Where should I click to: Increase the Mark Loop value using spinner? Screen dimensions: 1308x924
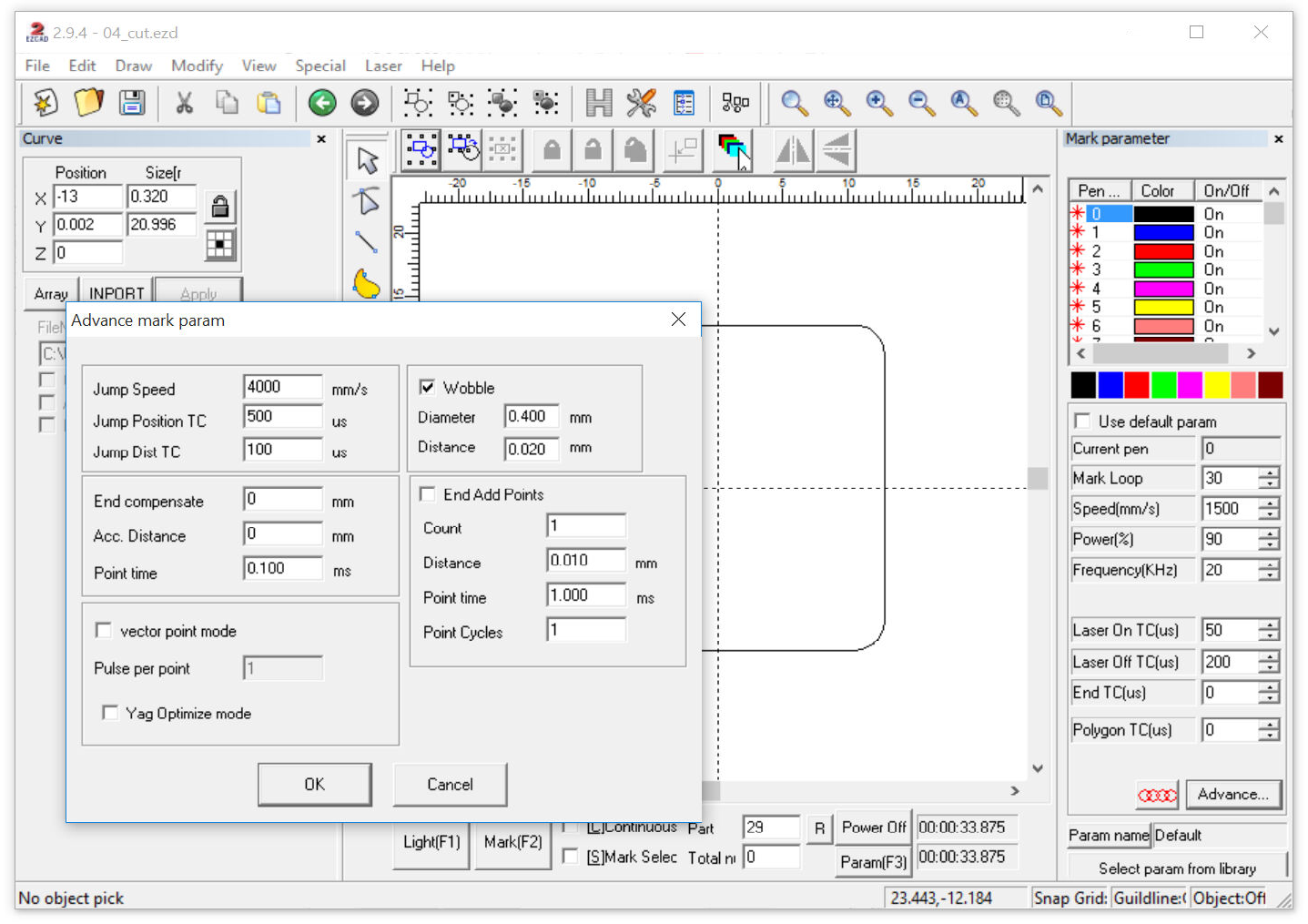point(1269,472)
